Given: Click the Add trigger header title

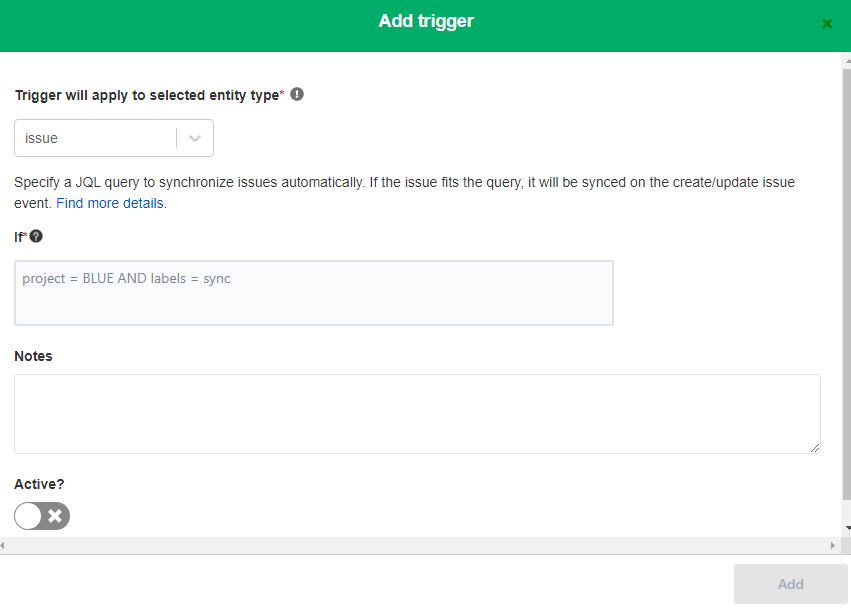Looking at the screenshot, I should coord(426,21).
